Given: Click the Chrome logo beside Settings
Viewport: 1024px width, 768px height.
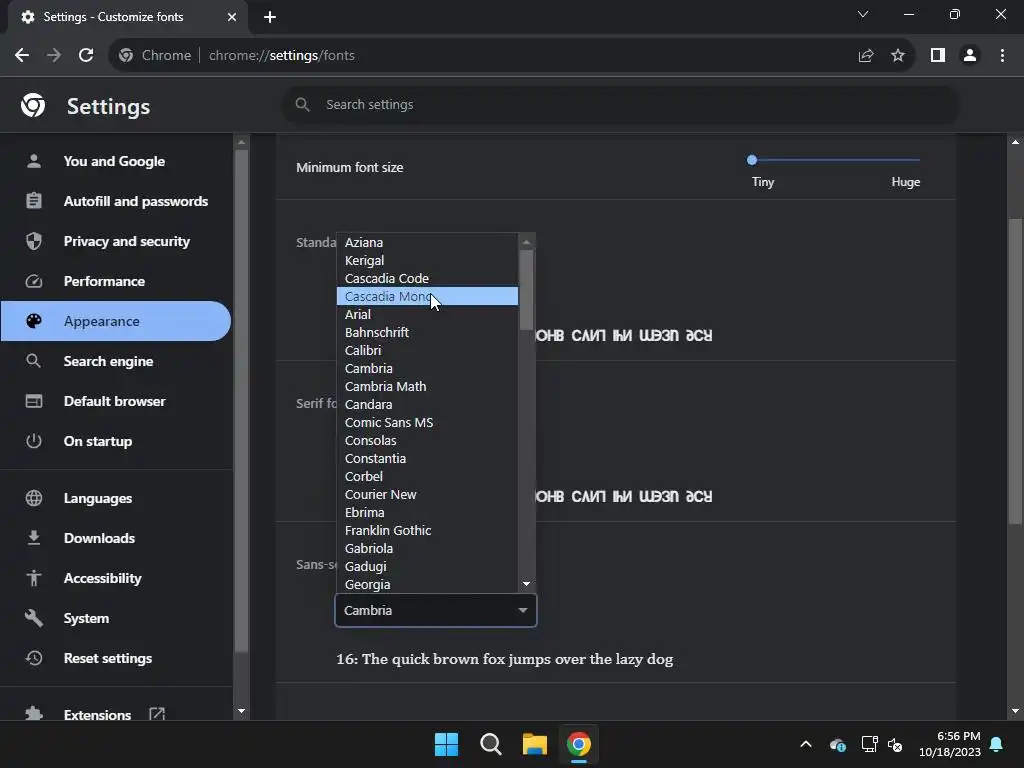Looking at the screenshot, I should point(33,104).
